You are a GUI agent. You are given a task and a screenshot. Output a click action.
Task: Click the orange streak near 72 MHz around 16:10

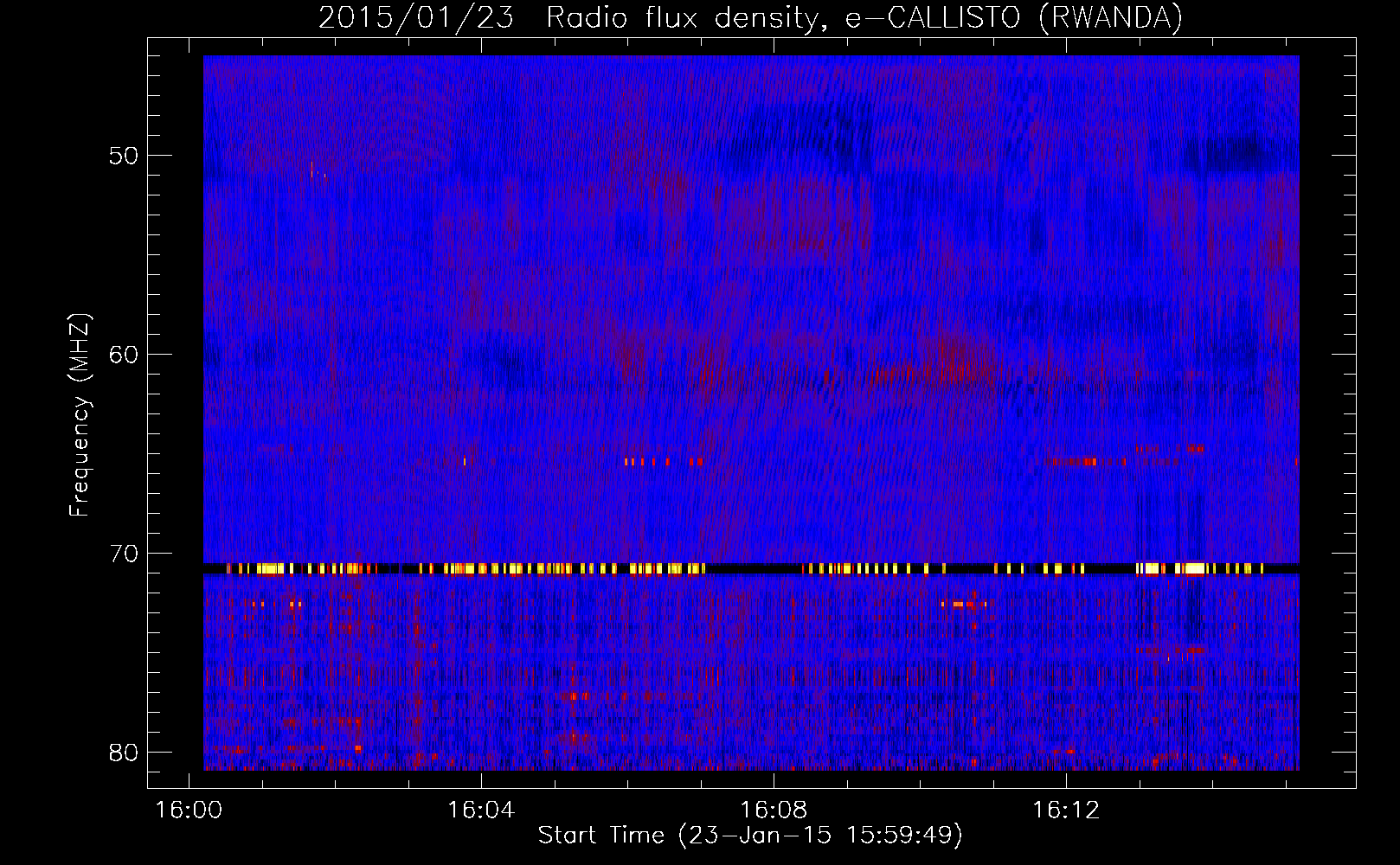pyautogui.click(x=964, y=604)
